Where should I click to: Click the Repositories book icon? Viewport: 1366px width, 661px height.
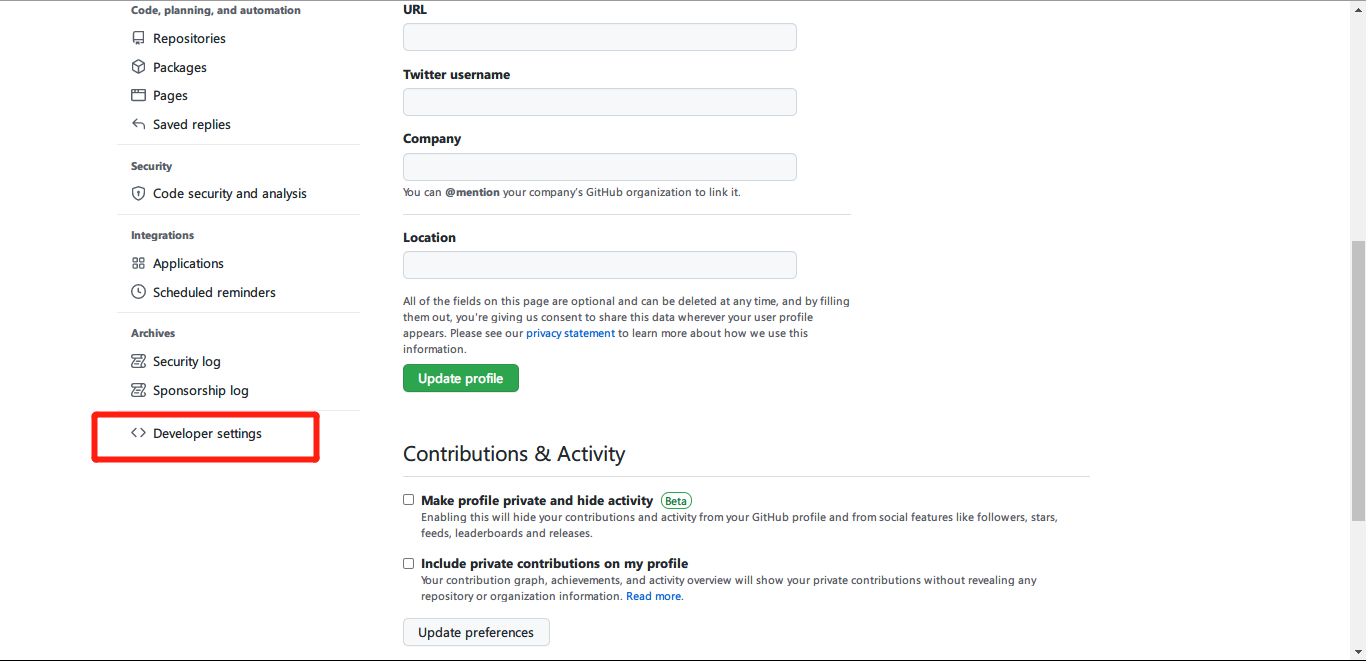coord(138,38)
